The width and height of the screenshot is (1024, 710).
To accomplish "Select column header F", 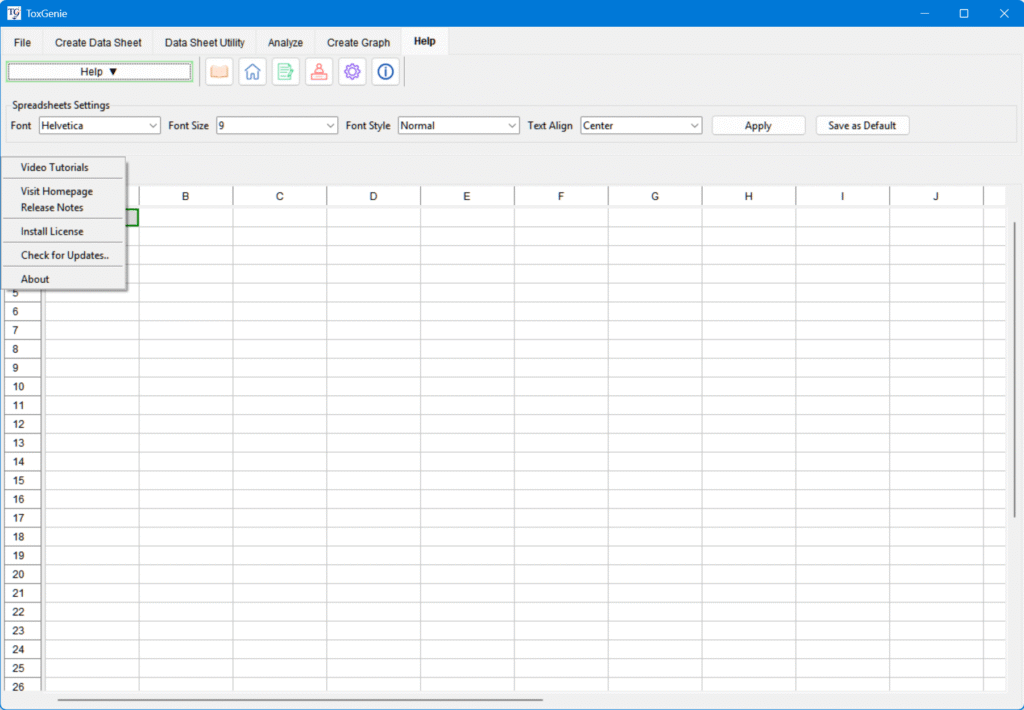I will [x=561, y=196].
